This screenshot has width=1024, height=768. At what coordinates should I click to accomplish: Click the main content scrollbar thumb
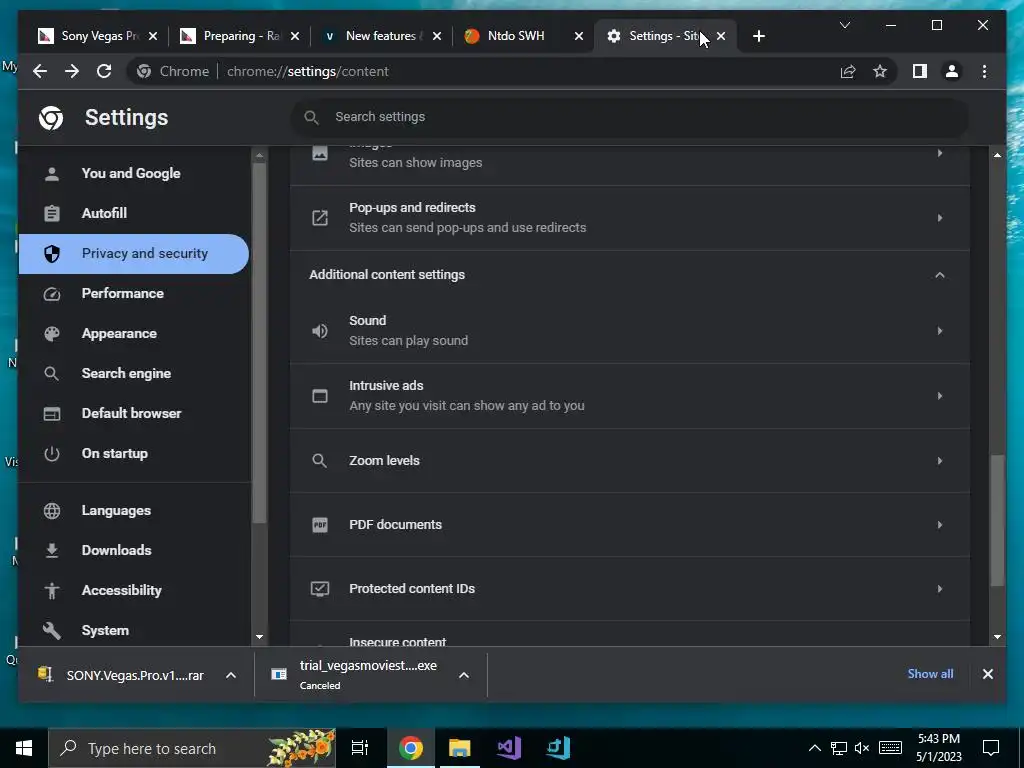tap(997, 520)
